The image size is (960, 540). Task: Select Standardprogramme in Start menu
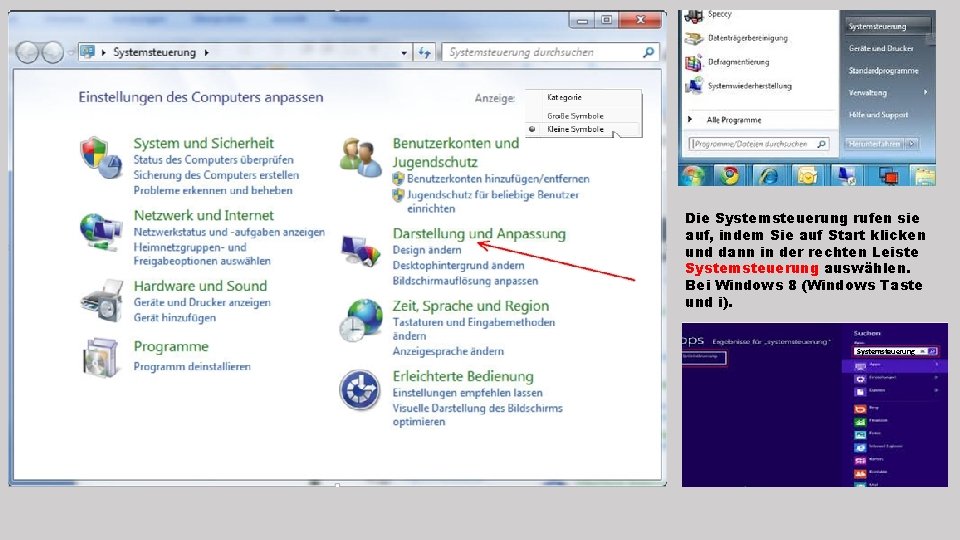[883, 71]
